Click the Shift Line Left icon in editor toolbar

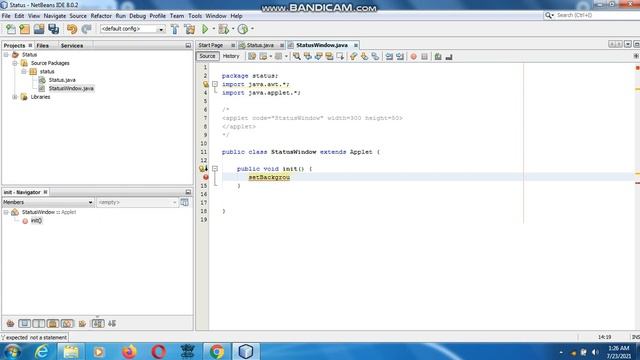click(x=389, y=57)
